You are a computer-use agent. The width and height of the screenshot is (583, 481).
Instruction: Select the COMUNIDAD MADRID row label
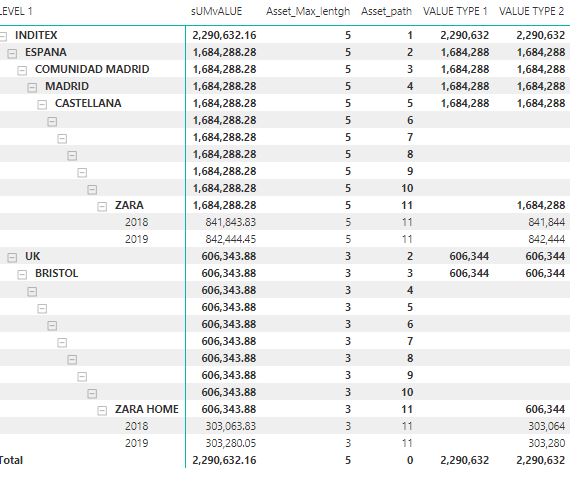pos(92,69)
